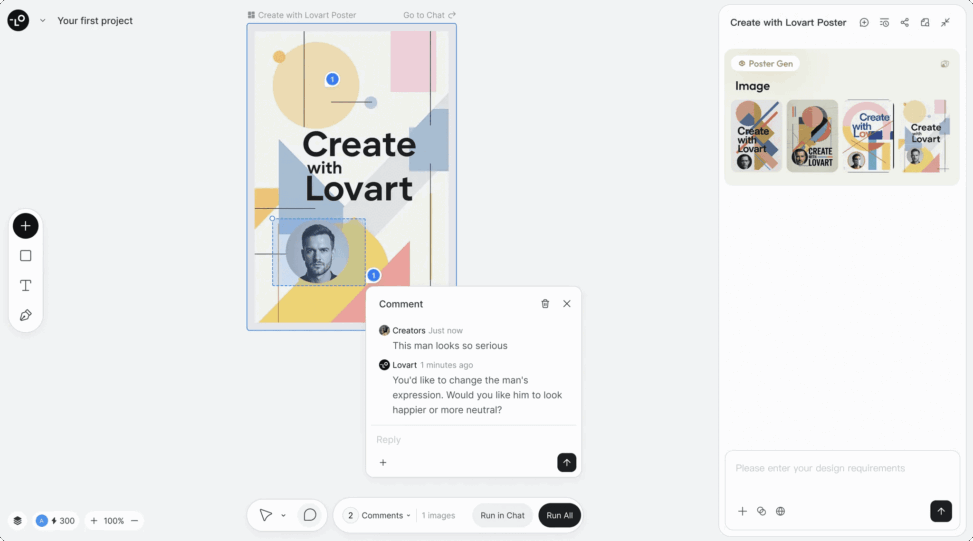
Task: Open the second poster thumbnail 'CREATE LOVART'
Action: tap(812, 136)
